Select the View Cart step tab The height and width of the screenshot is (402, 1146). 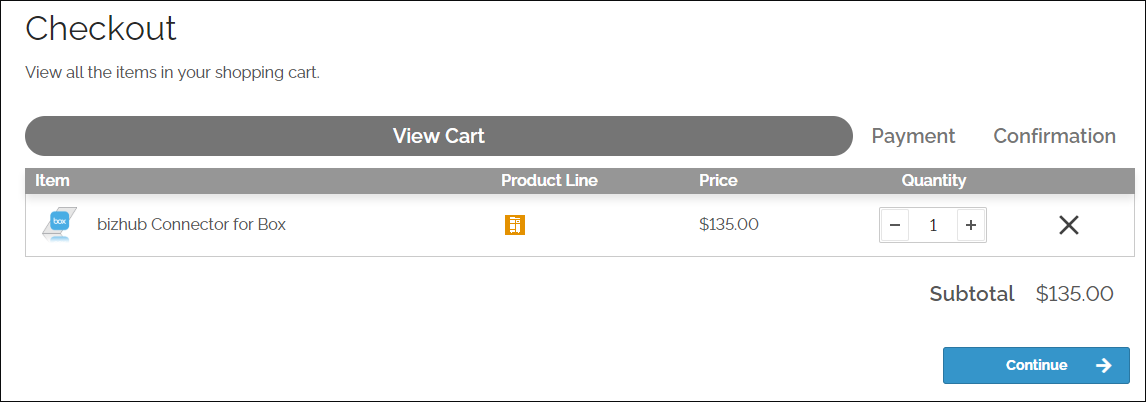[x=438, y=136]
